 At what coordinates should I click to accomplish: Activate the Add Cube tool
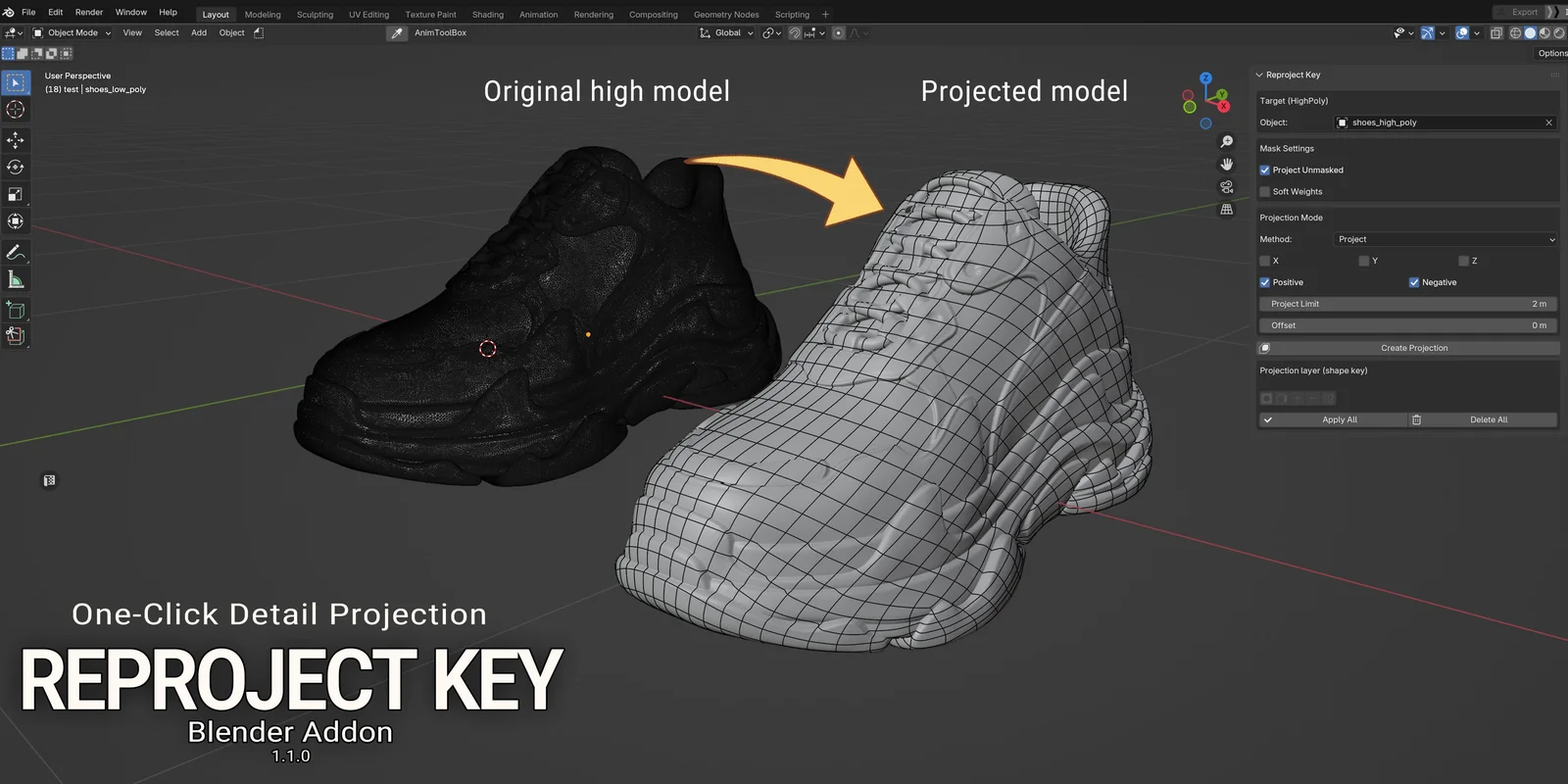(16, 311)
